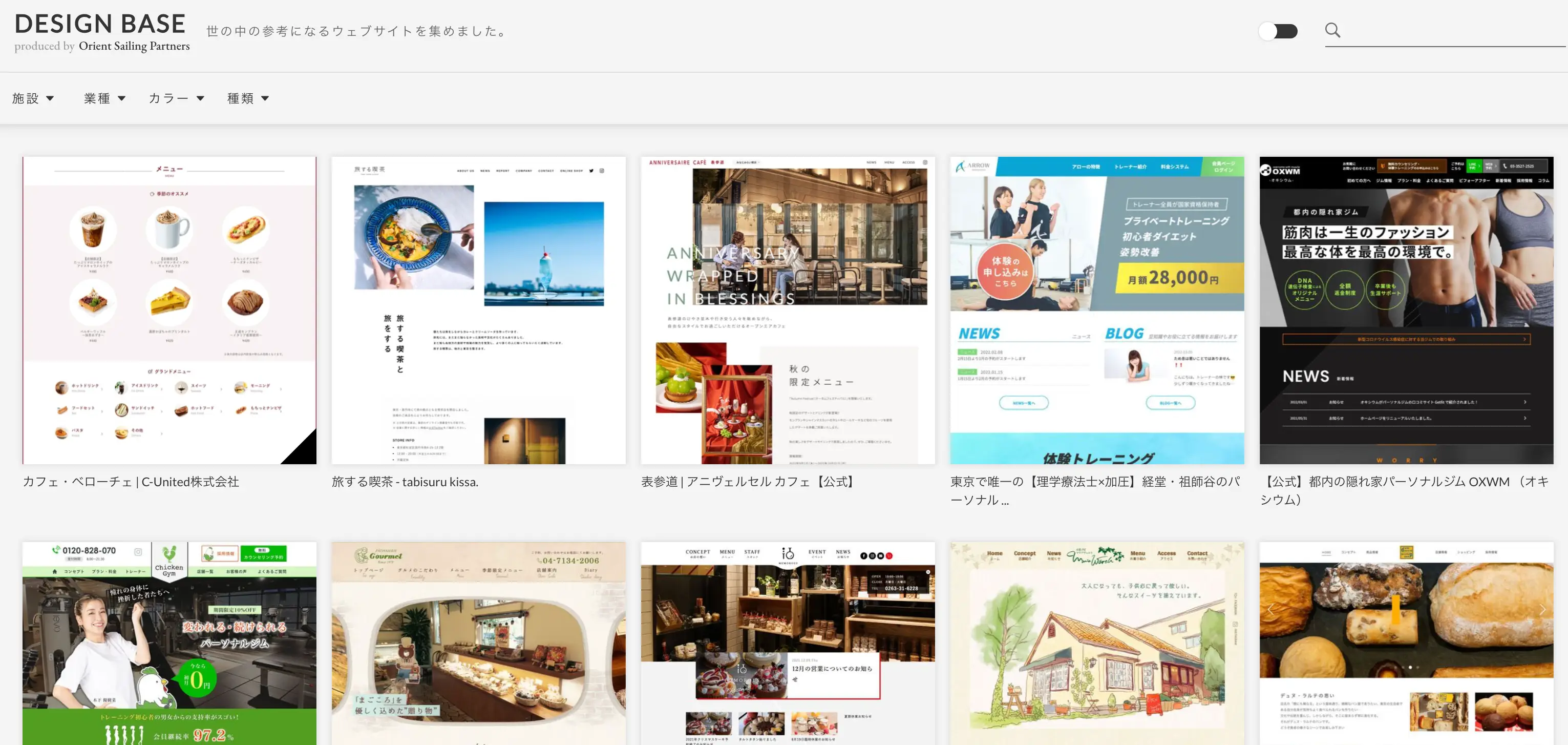Expand the カラー filter dropdown
This screenshot has height=745, width=1568.
[176, 98]
